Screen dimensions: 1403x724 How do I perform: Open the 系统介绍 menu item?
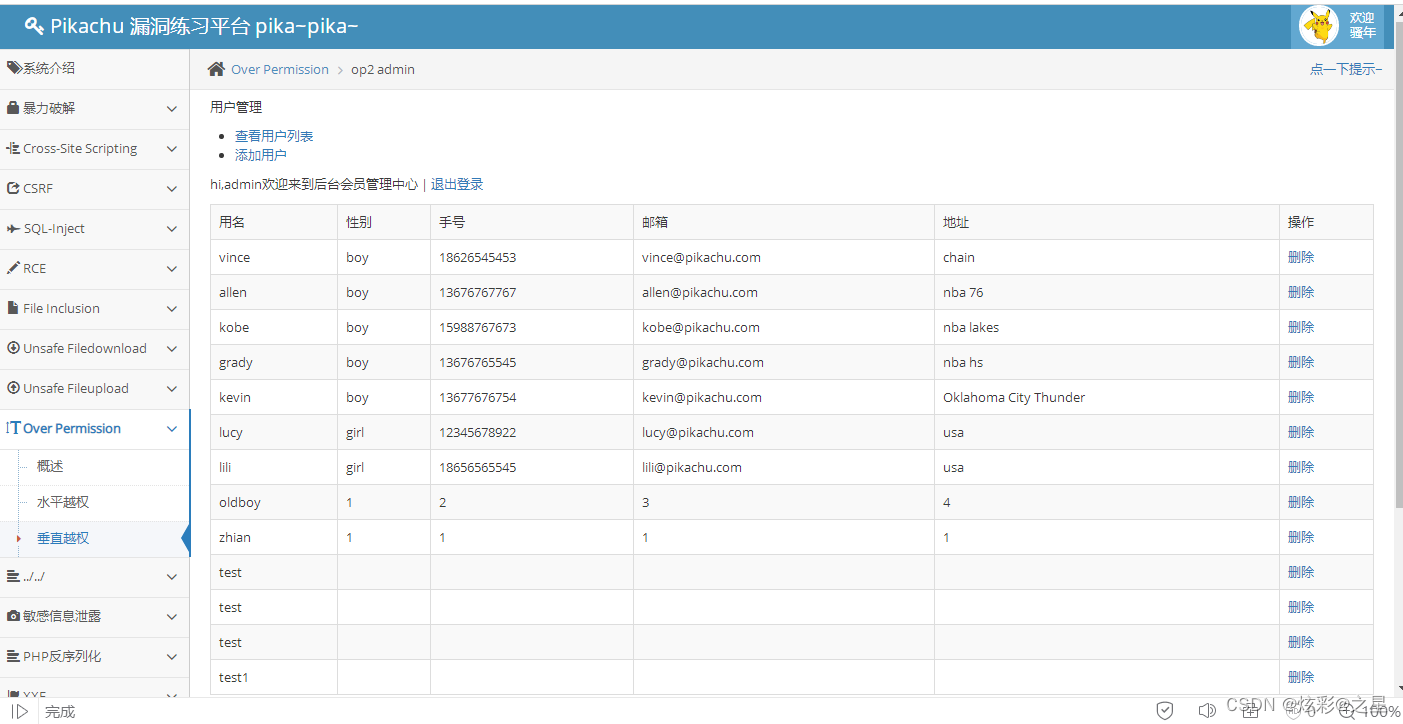pyautogui.click(x=94, y=68)
